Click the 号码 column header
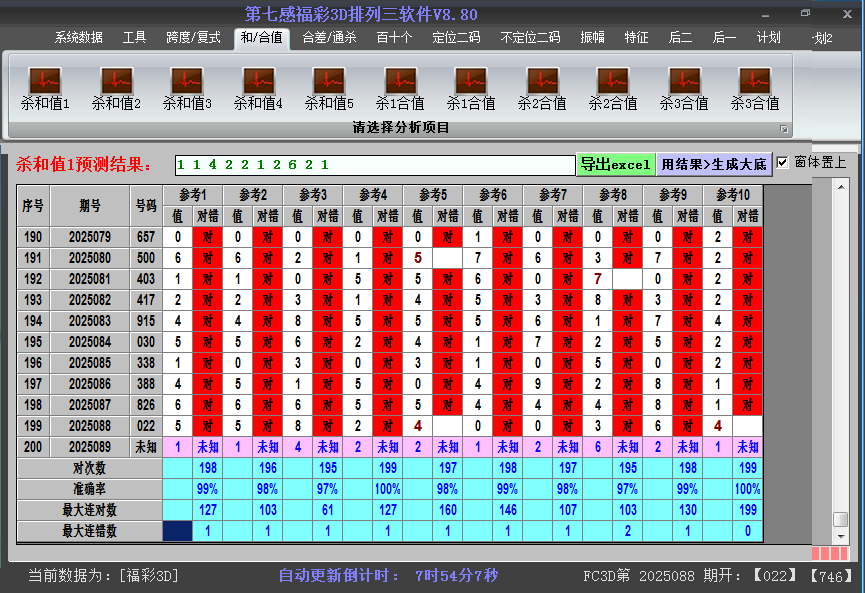This screenshot has height=593, width=865. tap(146, 206)
